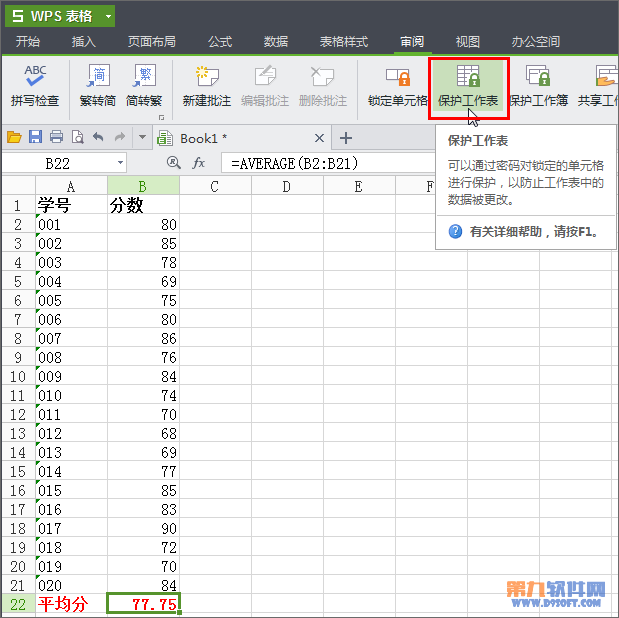Click the select-all corner of the grid
This screenshot has height=618, width=619.
19,186
